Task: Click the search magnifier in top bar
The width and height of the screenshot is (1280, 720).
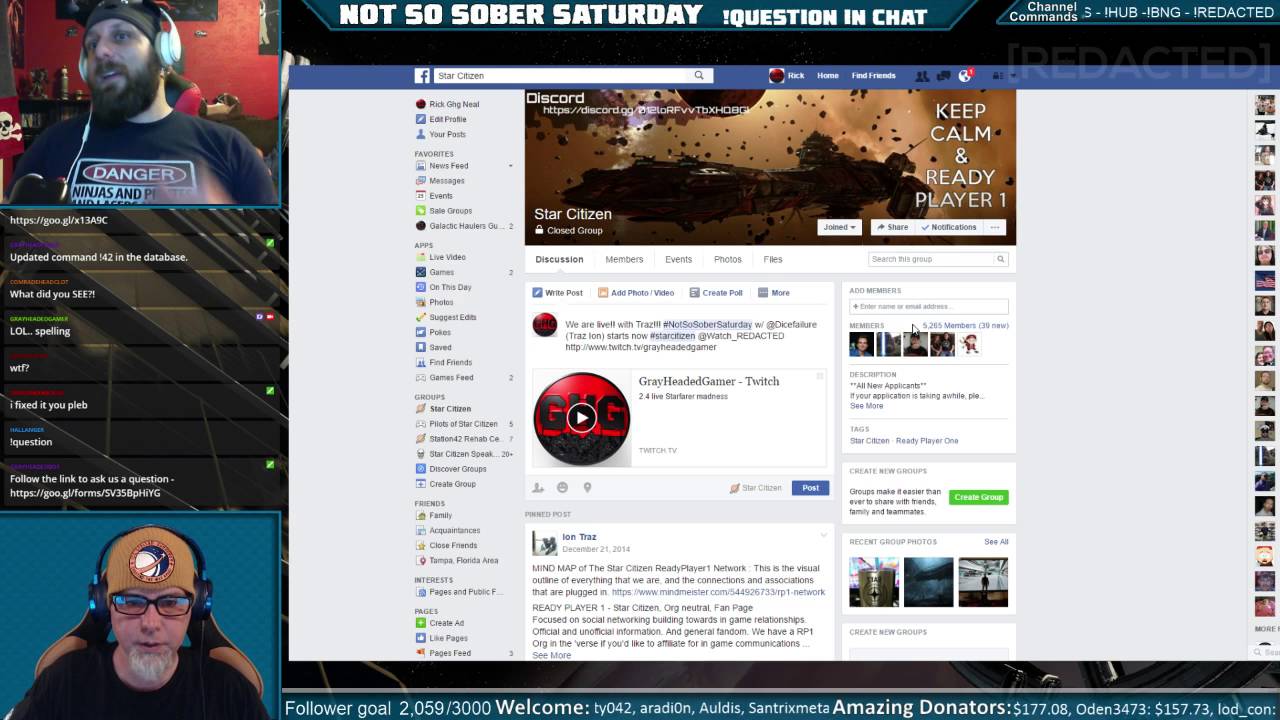Action: coord(699,76)
